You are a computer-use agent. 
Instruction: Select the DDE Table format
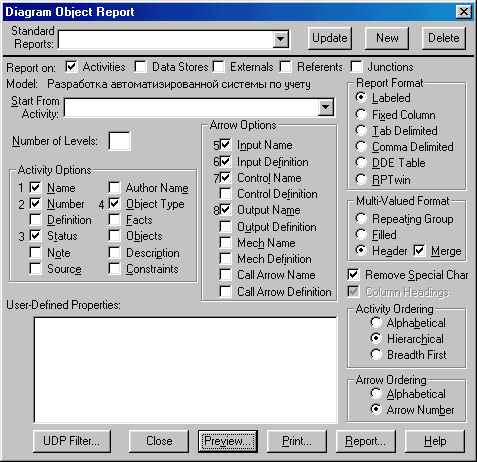[x=361, y=163]
